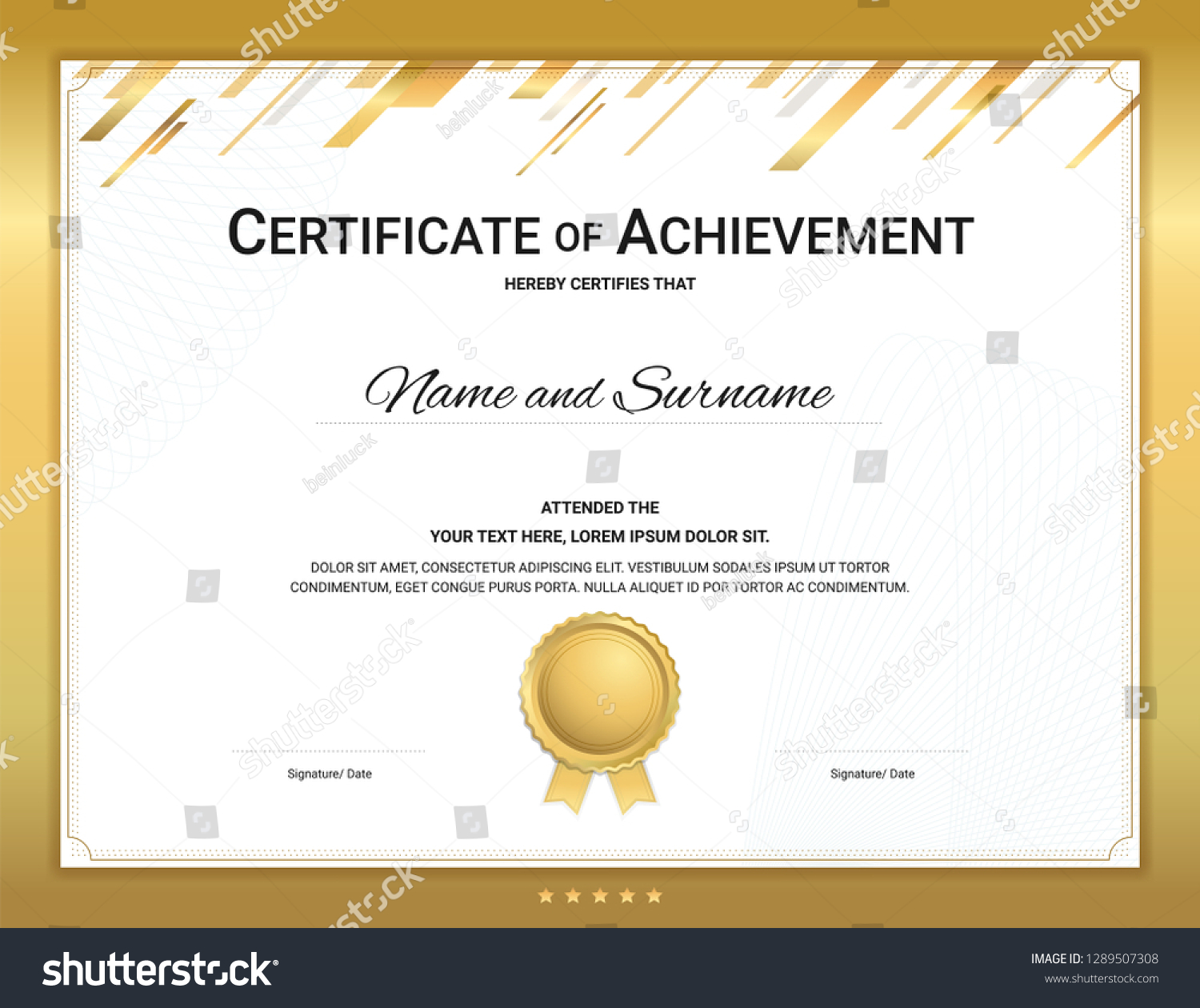The width and height of the screenshot is (1200, 1008).
Task: Click the 'HEREBY CERTIFIES THAT' text
Action: pos(600,284)
